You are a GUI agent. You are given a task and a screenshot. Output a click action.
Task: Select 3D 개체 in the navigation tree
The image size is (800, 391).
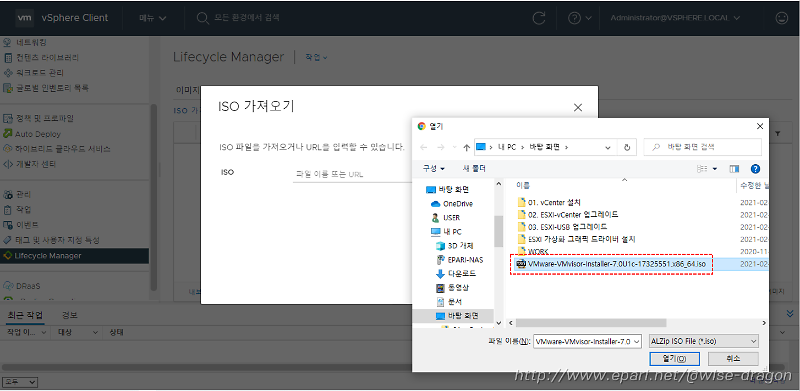tap(455, 246)
